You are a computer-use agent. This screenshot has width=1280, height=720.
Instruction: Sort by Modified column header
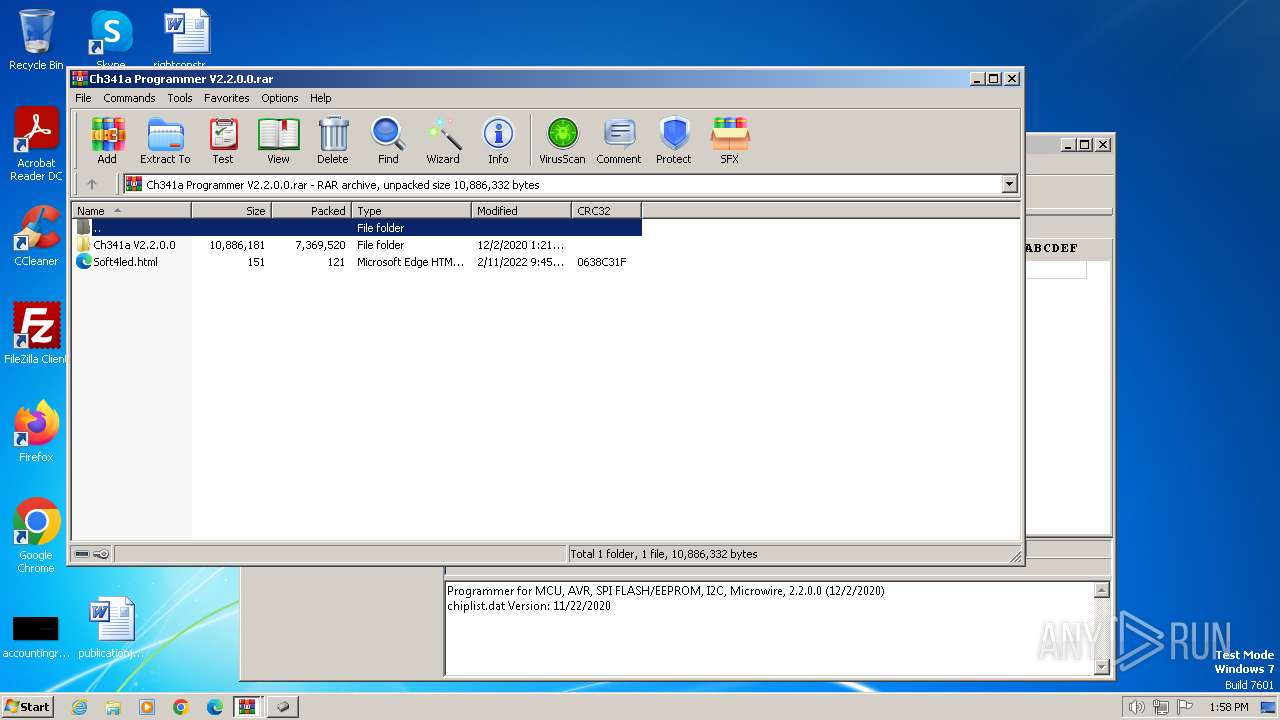[521, 211]
